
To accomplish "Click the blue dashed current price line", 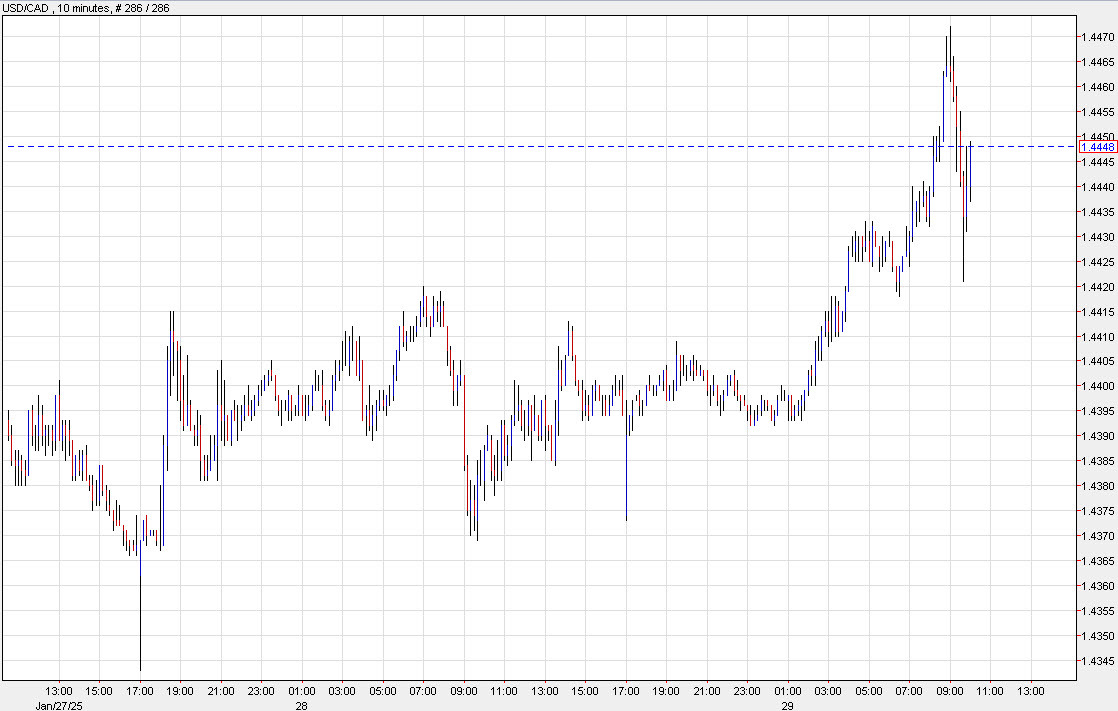I will (500, 147).
